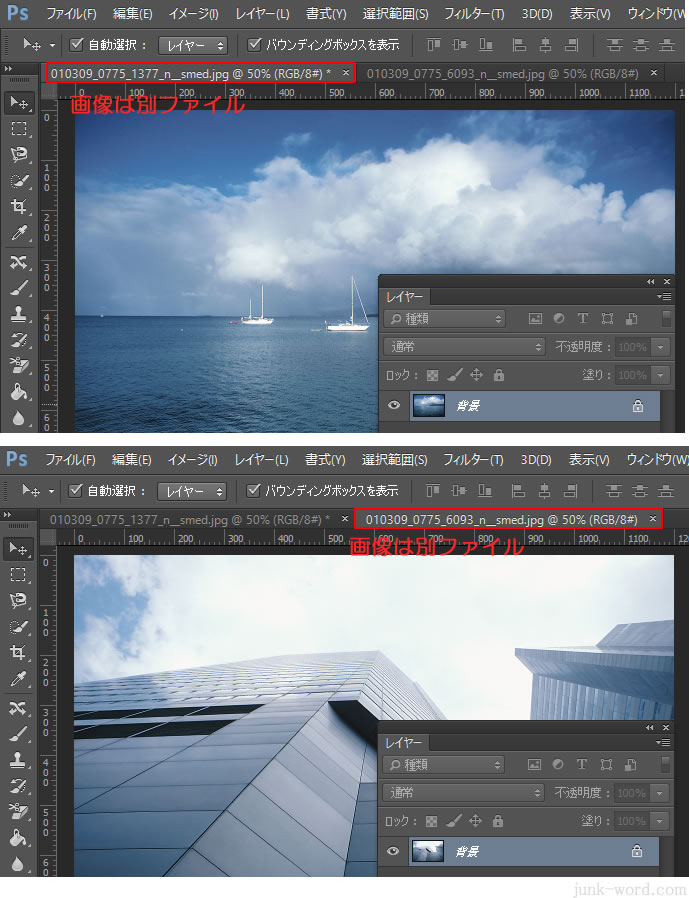Select the Eyedropper tool in the yacht-image window

pos(19,233)
